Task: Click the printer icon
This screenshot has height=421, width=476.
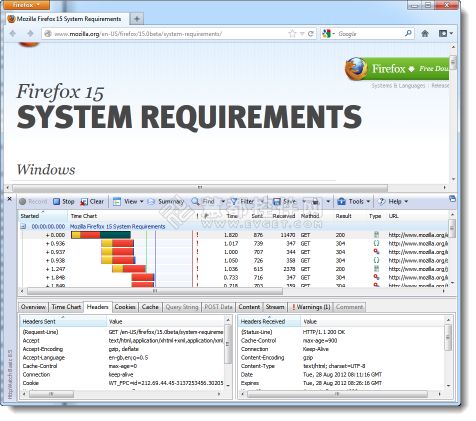Action: tap(315, 202)
